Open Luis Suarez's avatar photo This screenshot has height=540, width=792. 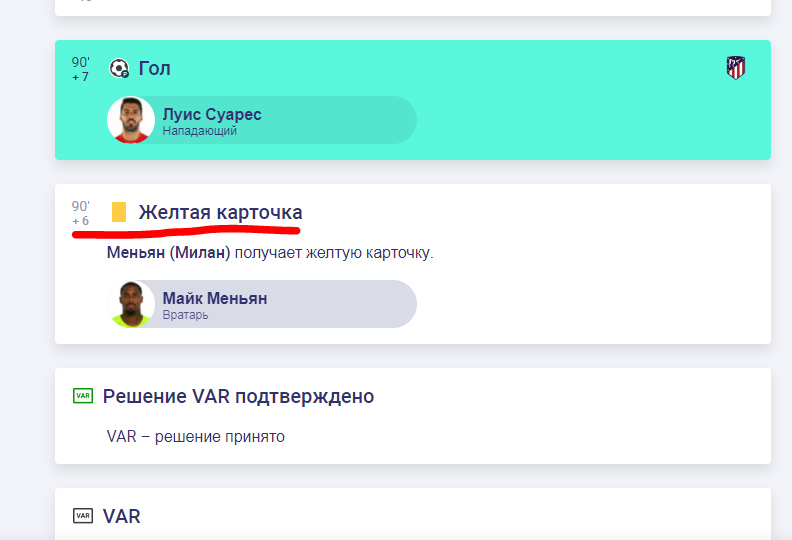tap(131, 120)
